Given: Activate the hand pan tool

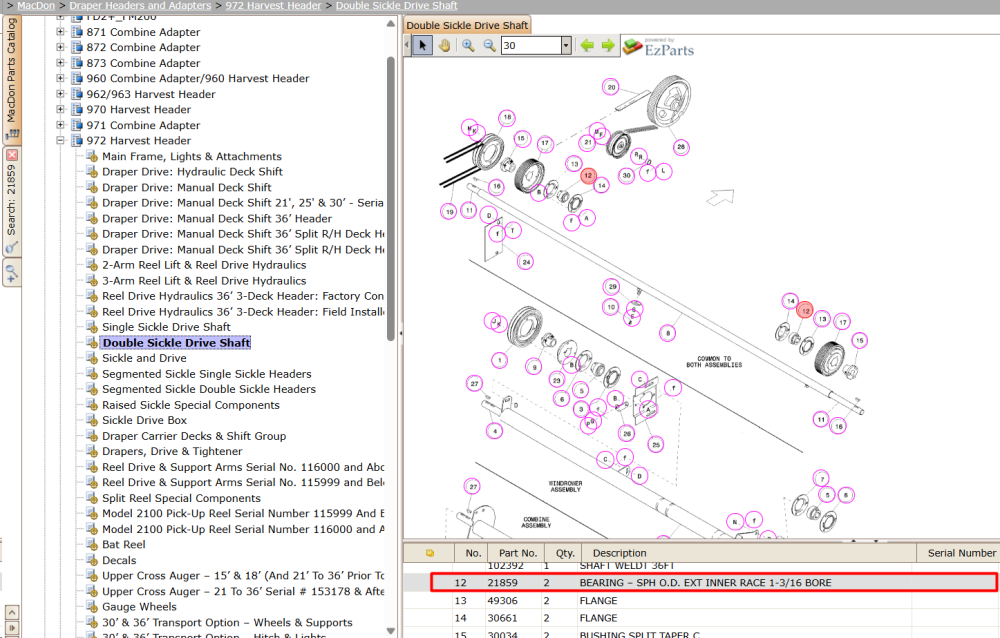Looking at the screenshot, I should [444, 45].
